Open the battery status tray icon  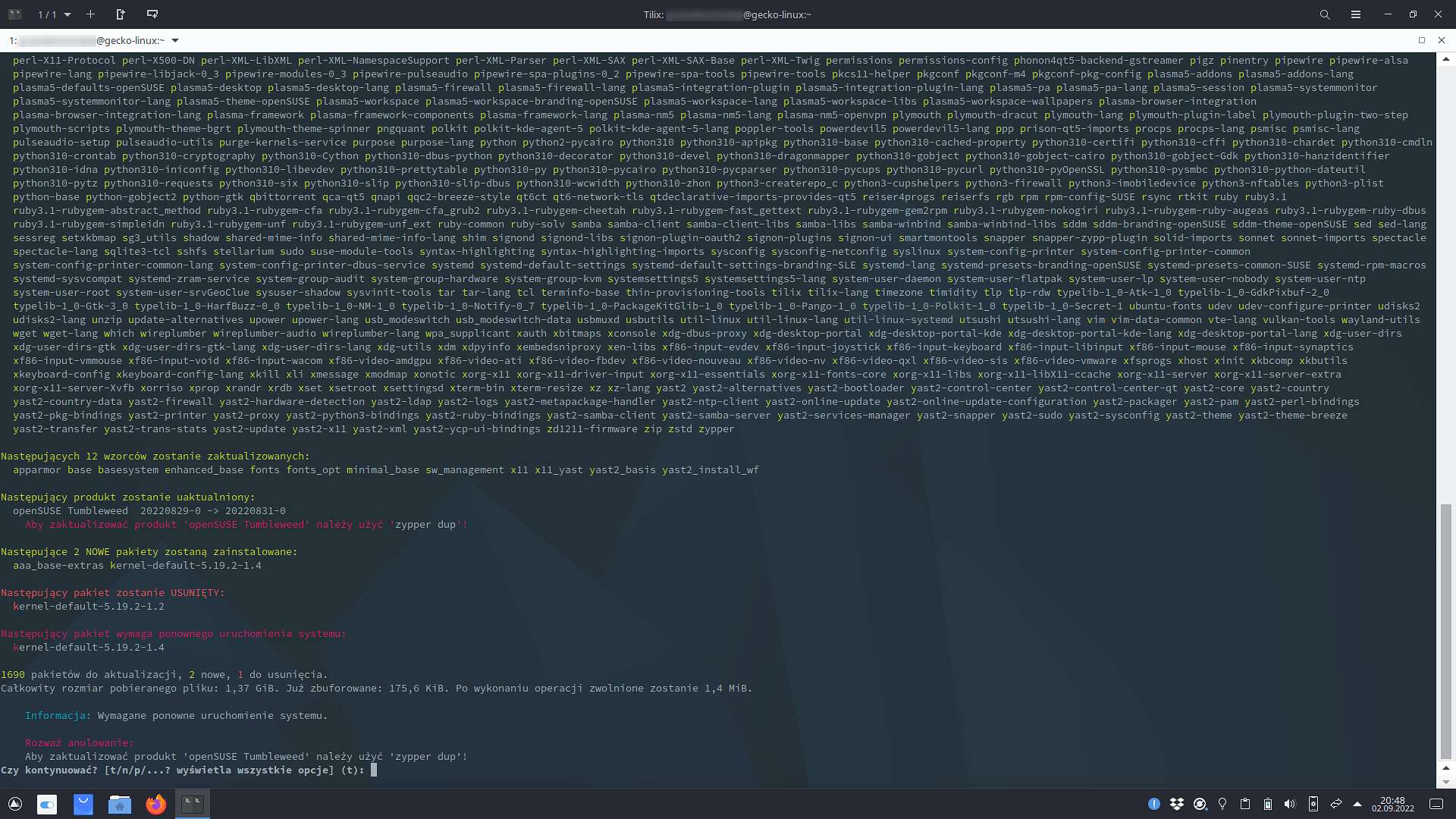click(1268, 804)
